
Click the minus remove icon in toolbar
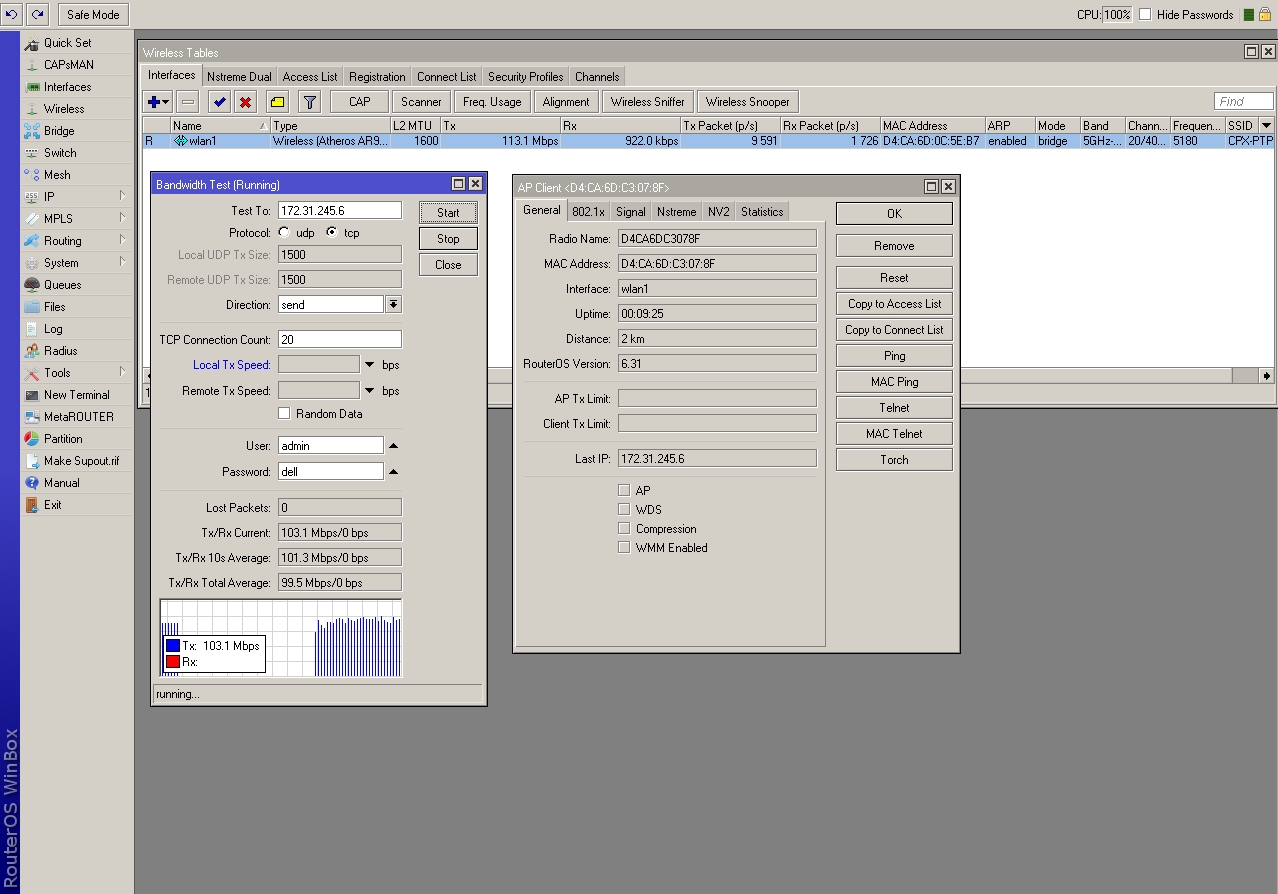[188, 102]
